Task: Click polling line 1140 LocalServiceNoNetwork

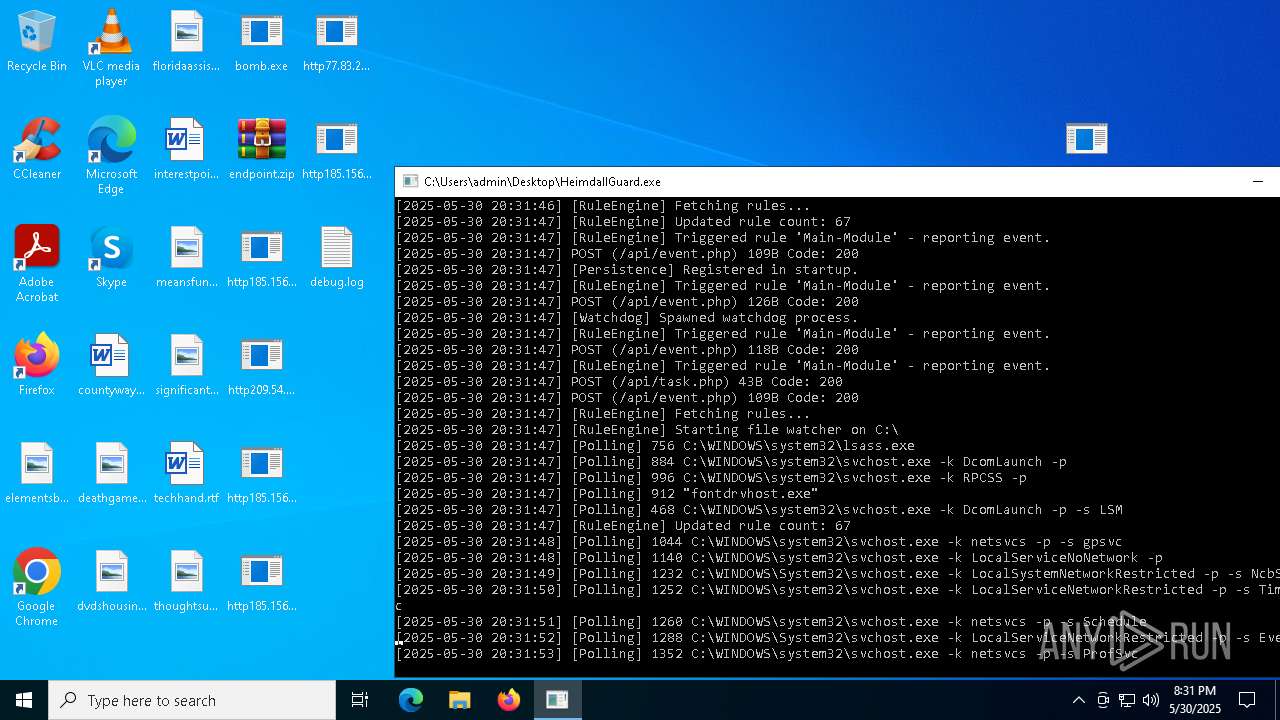Action: point(779,558)
